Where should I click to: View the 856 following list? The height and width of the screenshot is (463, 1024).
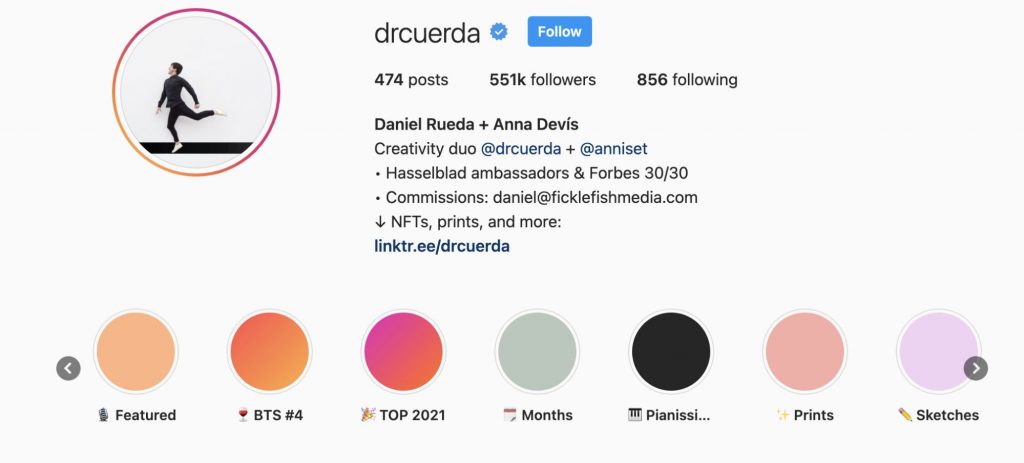[x=687, y=80]
